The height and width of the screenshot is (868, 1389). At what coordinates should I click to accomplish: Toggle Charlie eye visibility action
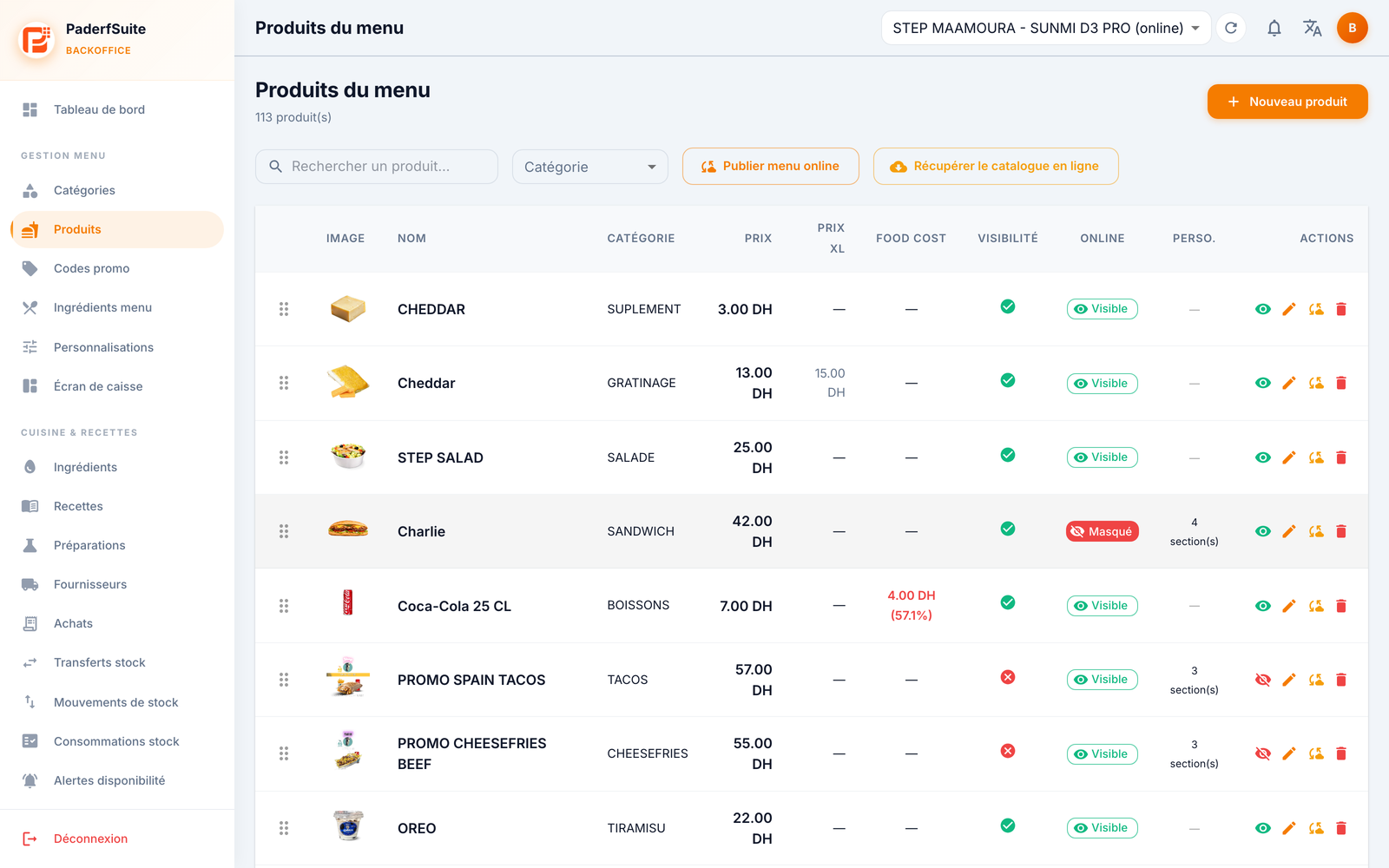coord(1263,531)
